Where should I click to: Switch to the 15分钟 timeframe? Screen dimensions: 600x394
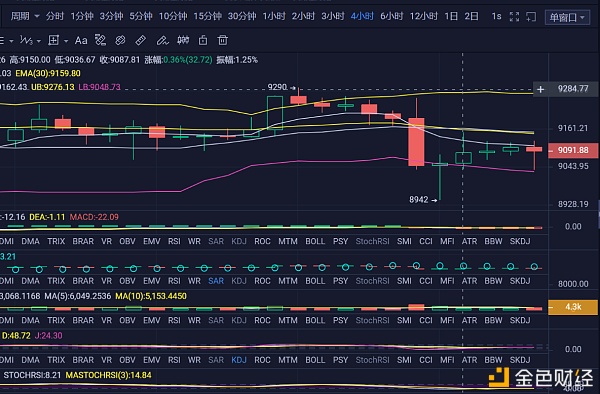[207, 16]
